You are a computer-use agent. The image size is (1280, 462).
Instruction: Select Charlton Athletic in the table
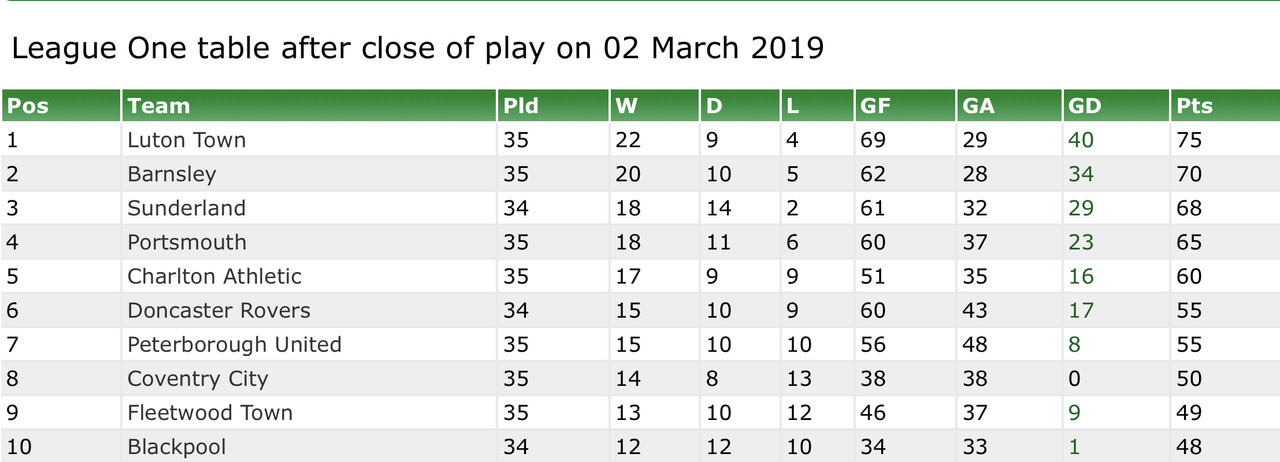click(214, 276)
